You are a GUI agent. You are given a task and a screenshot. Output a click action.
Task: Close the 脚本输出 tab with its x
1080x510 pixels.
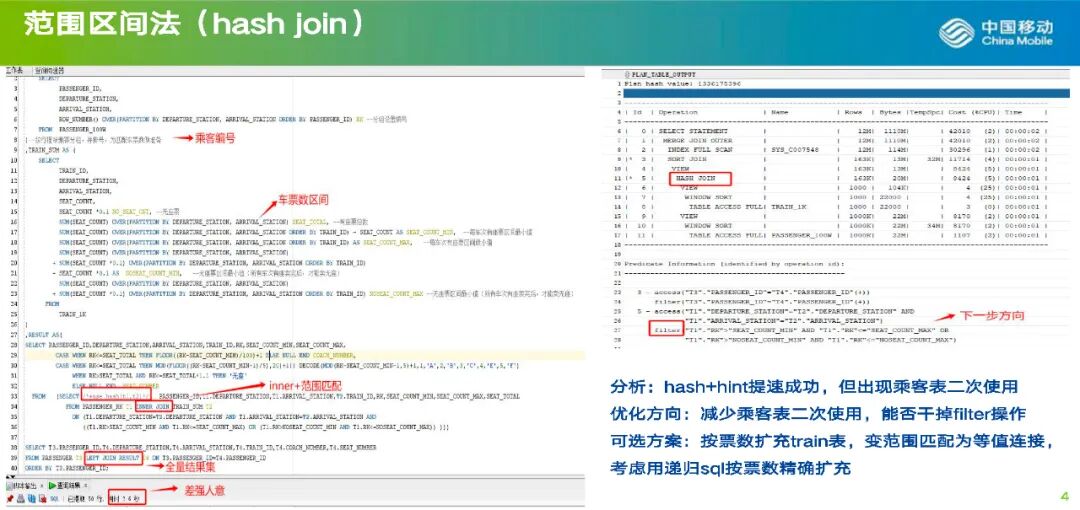coord(42,486)
